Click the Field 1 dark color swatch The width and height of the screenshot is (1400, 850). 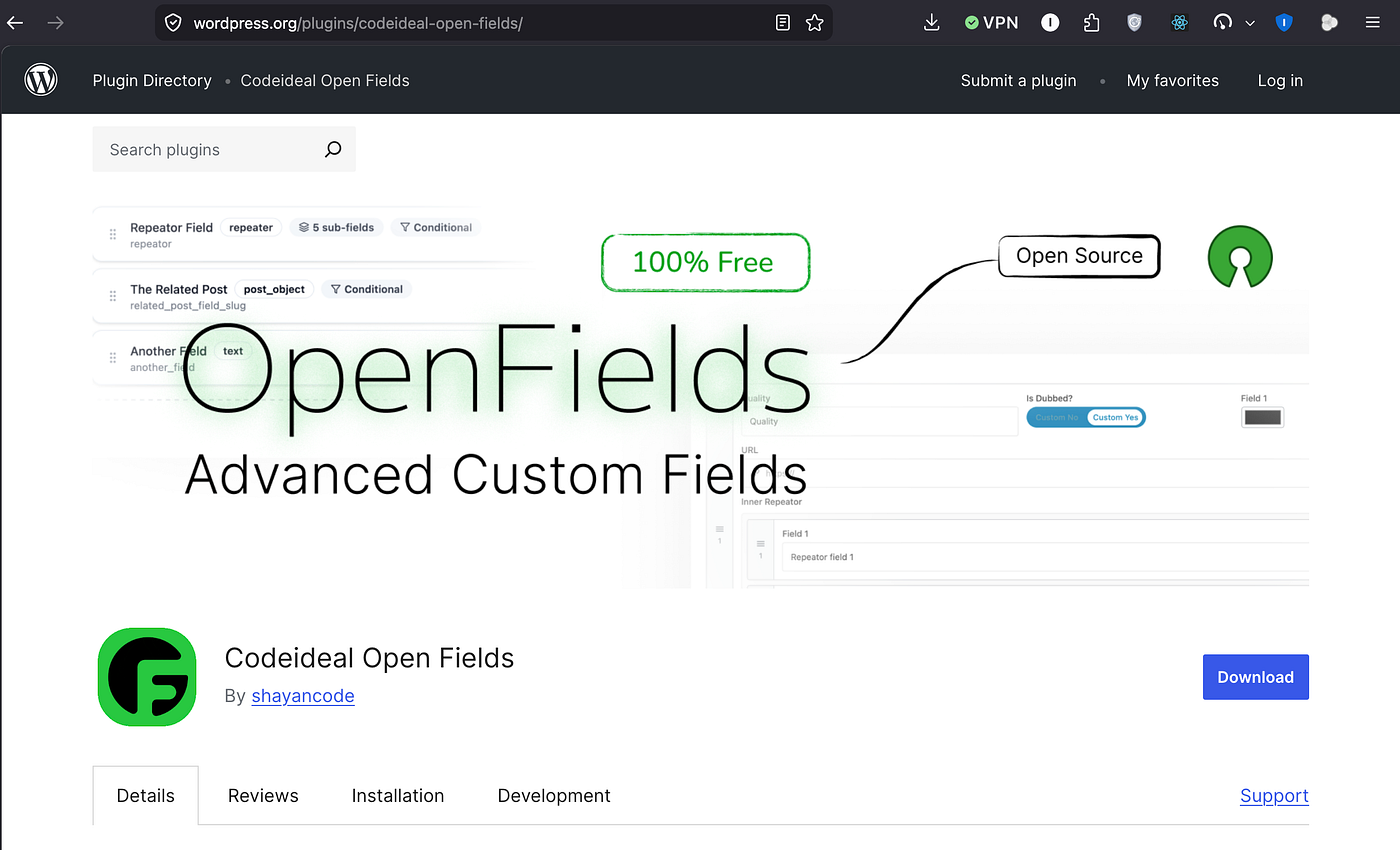click(x=1262, y=417)
